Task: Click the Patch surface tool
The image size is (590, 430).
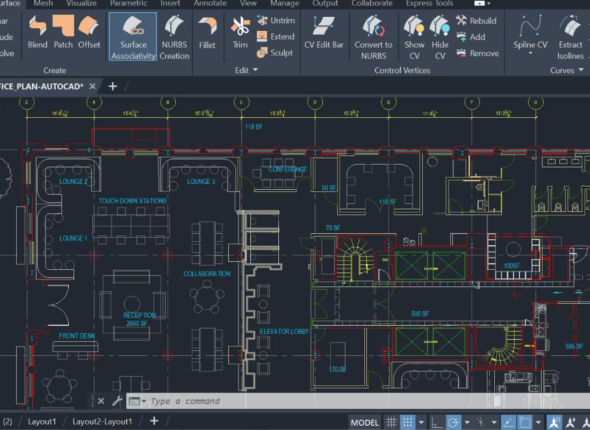Action: click(x=63, y=32)
